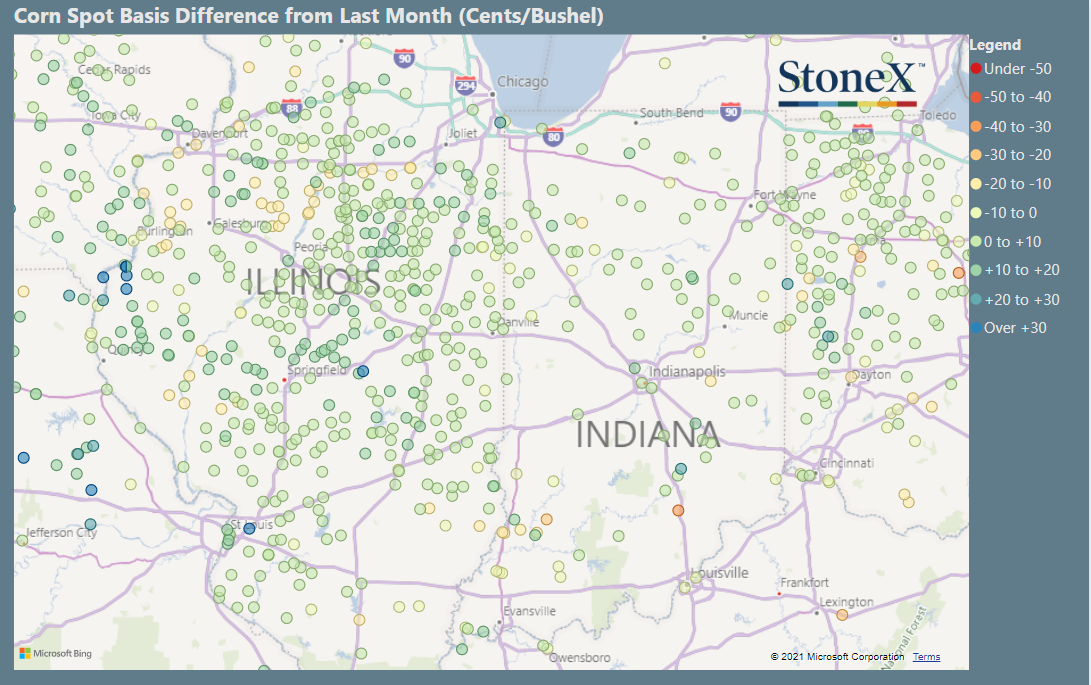The image size is (1091, 685).
Task: Click the Davenport city label
Action: (220, 133)
